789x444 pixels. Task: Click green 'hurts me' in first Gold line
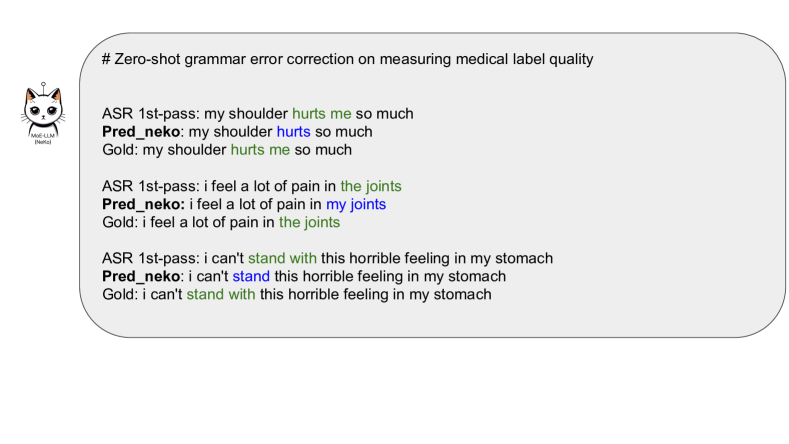(260, 150)
